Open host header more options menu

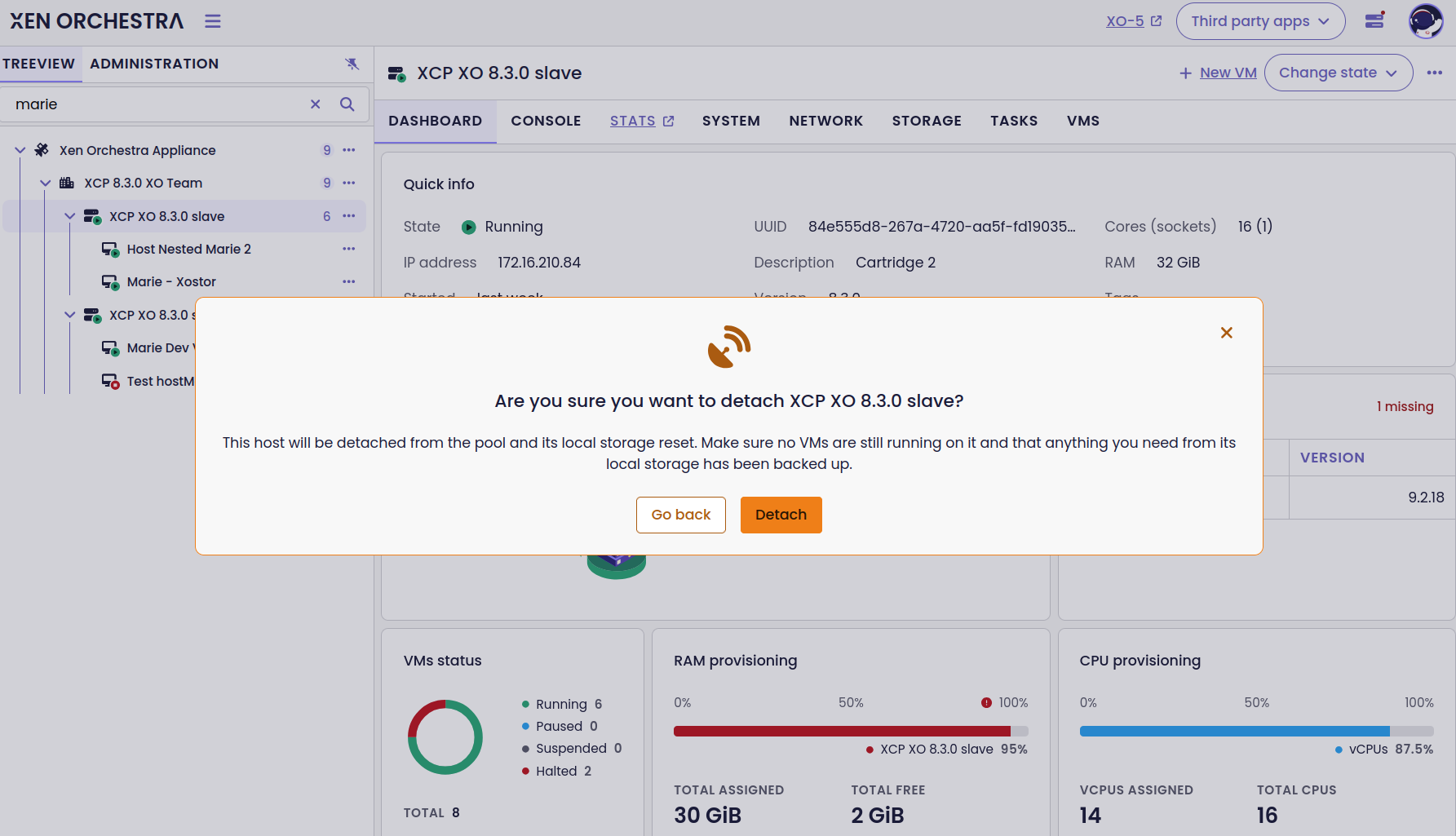point(1435,73)
